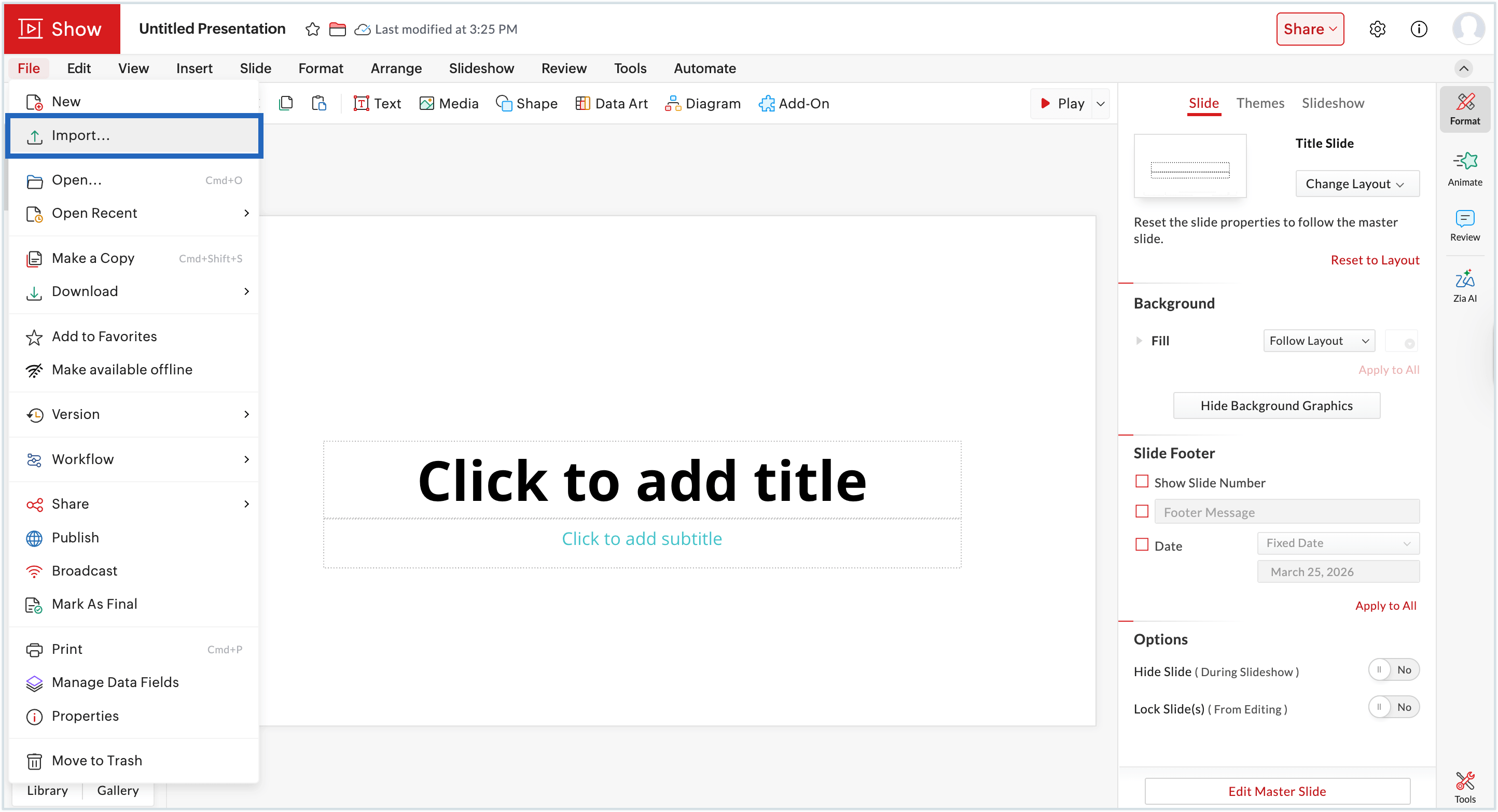Open the Animate panel
The height and width of the screenshot is (812, 1498).
click(x=1465, y=169)
